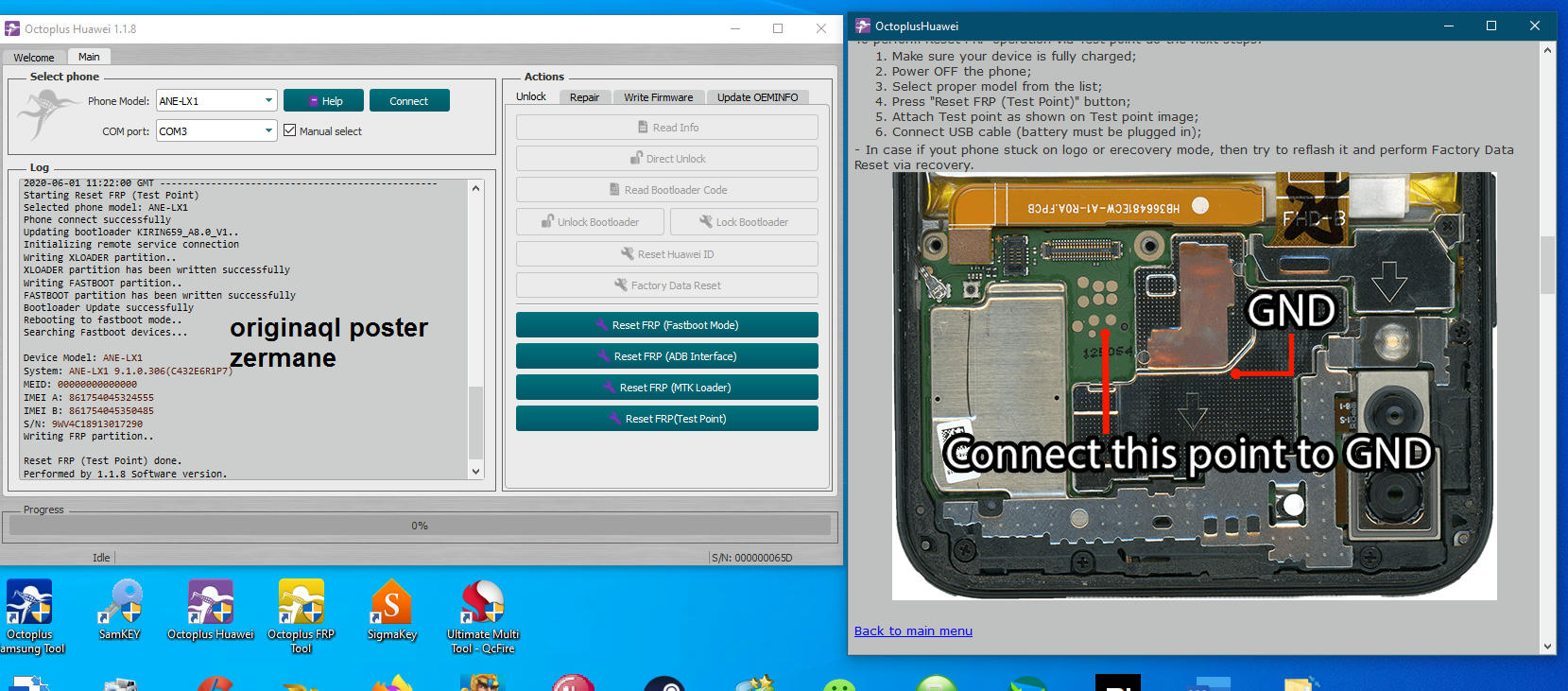Viewport: 1568px width, 691px height.
Task: Click help window scrollbar up arrow
Action: [x=1547, y=50]
